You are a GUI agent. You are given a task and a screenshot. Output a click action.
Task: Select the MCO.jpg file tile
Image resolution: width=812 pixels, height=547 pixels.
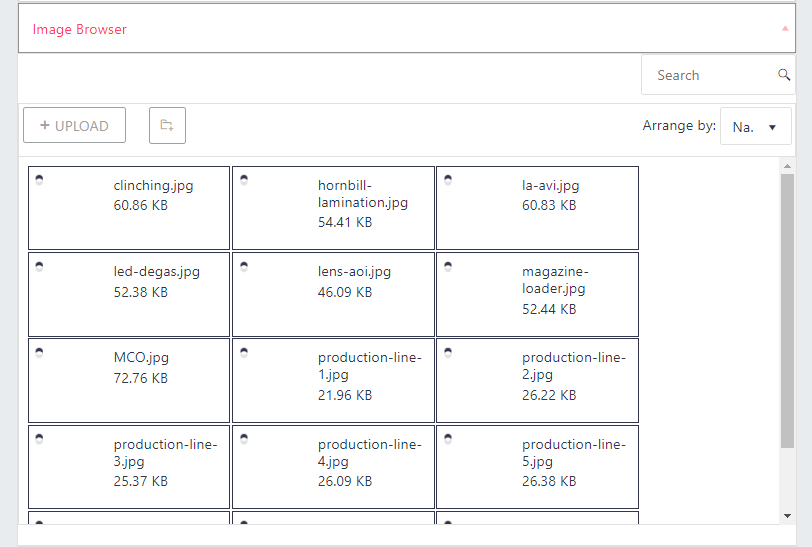coord(129,380)
